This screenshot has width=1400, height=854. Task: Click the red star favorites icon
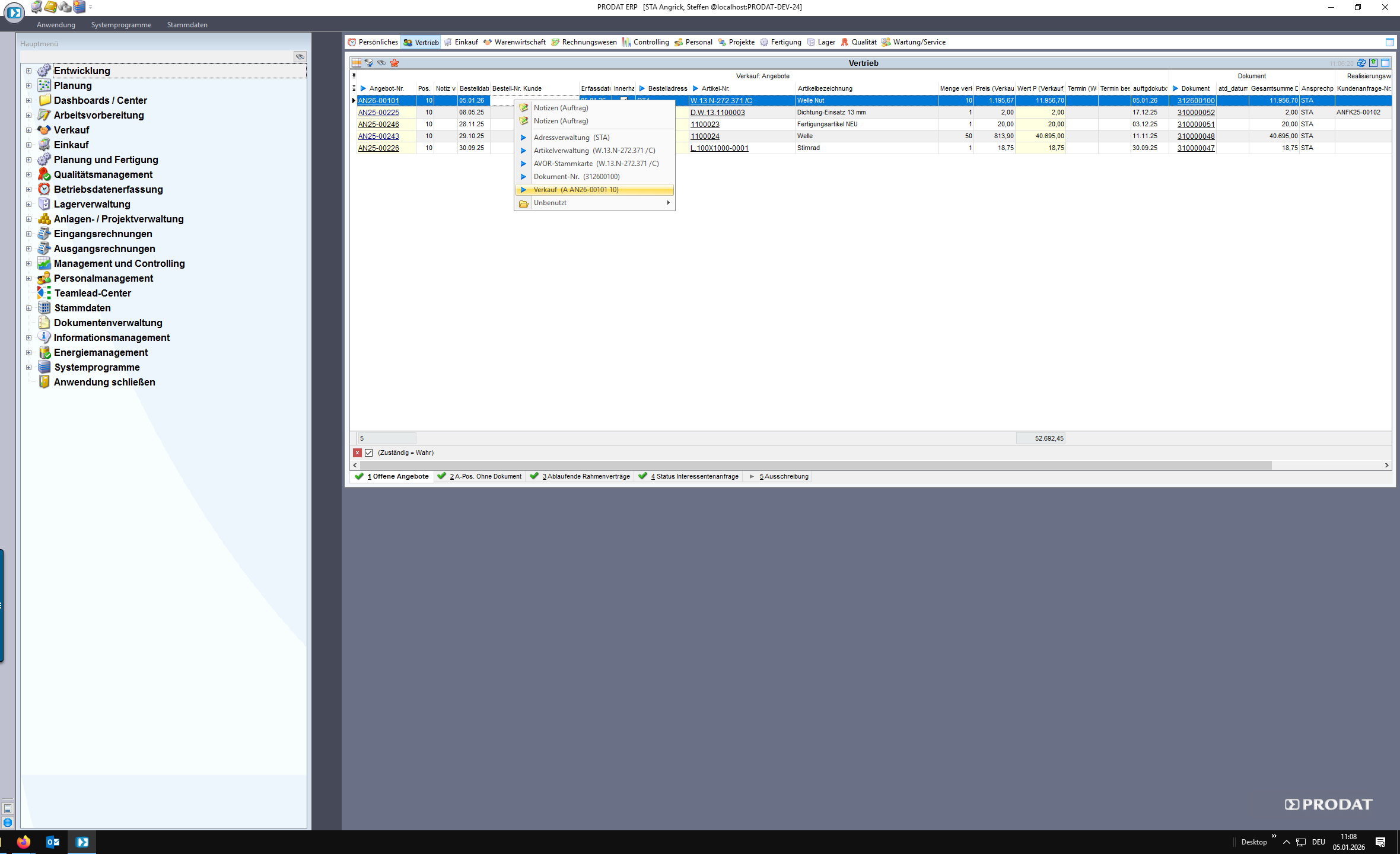click(x=394, y=63)
